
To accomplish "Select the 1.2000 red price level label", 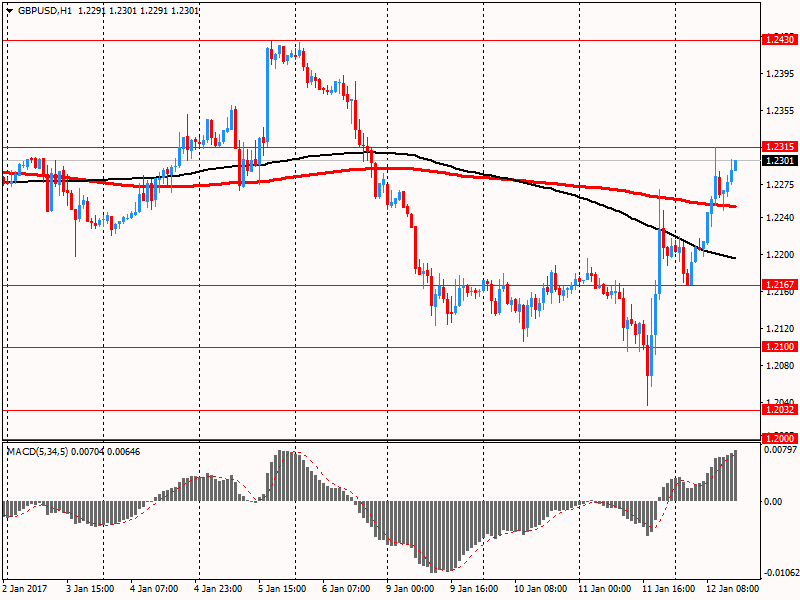I will tap(780, 438).
